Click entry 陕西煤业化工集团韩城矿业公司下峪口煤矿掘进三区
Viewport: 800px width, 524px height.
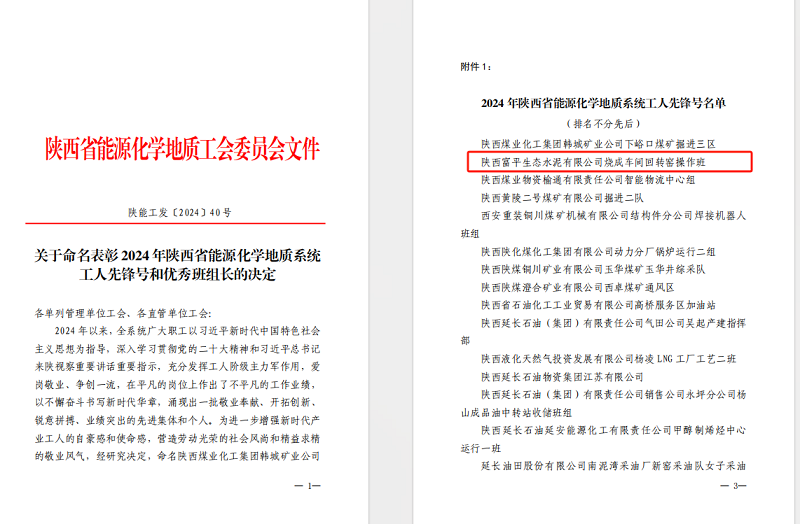pyautogui.click(x=598, y=144)
